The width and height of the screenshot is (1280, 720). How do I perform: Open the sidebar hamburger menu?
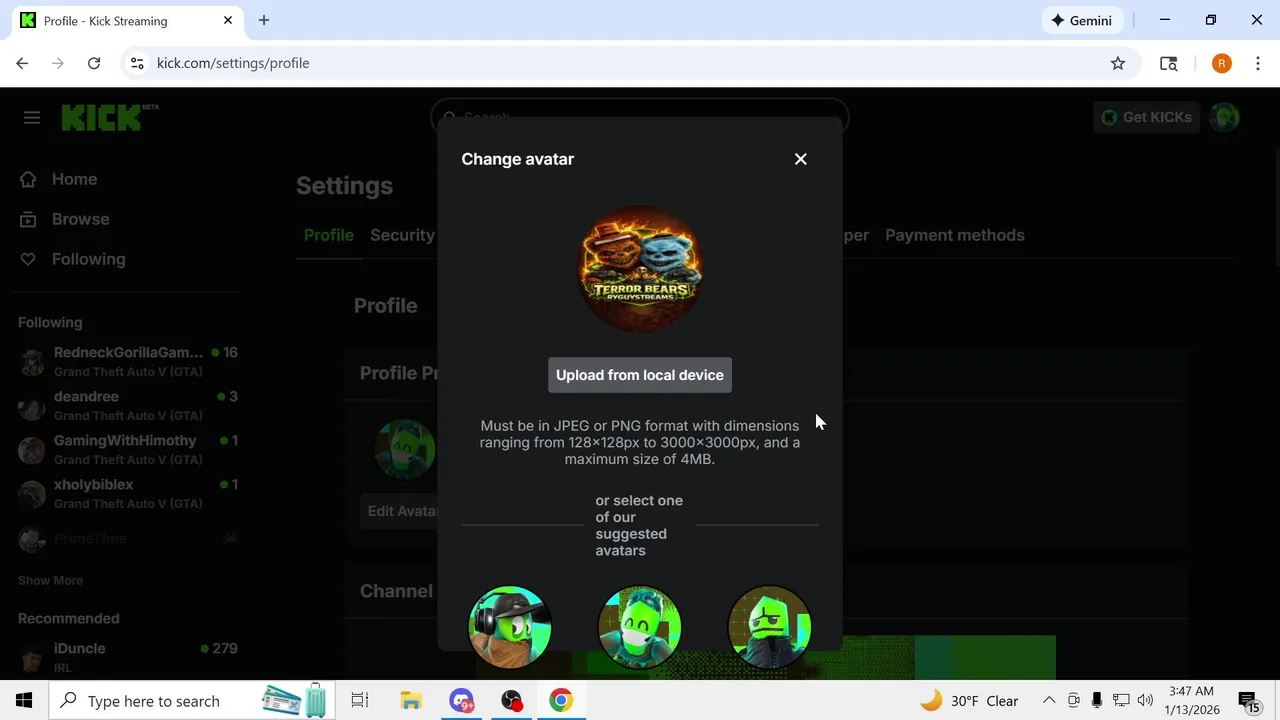pos(32,118)
